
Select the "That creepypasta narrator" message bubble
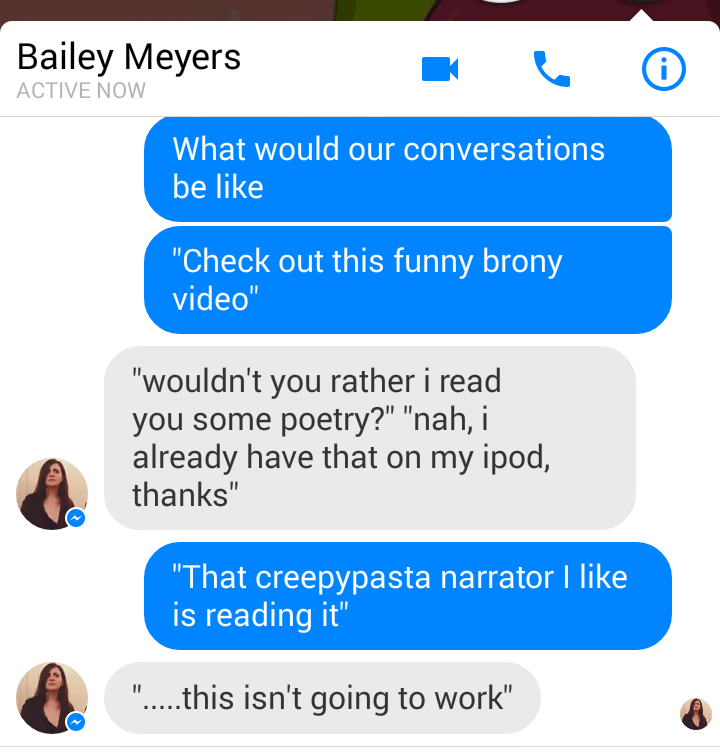[408, 596]
